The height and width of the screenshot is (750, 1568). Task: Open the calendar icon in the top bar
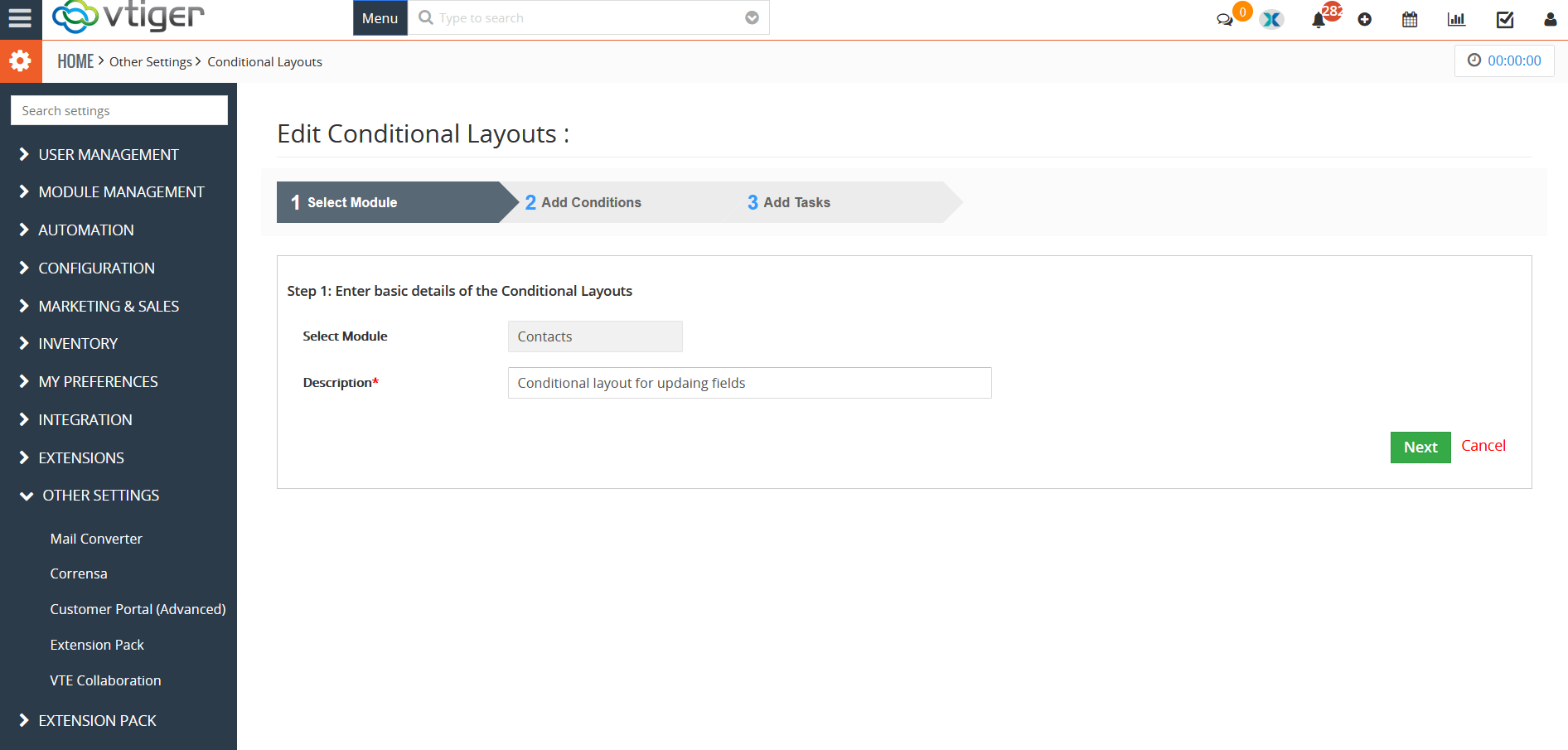pyautogui.click(x=1410, y=18)
